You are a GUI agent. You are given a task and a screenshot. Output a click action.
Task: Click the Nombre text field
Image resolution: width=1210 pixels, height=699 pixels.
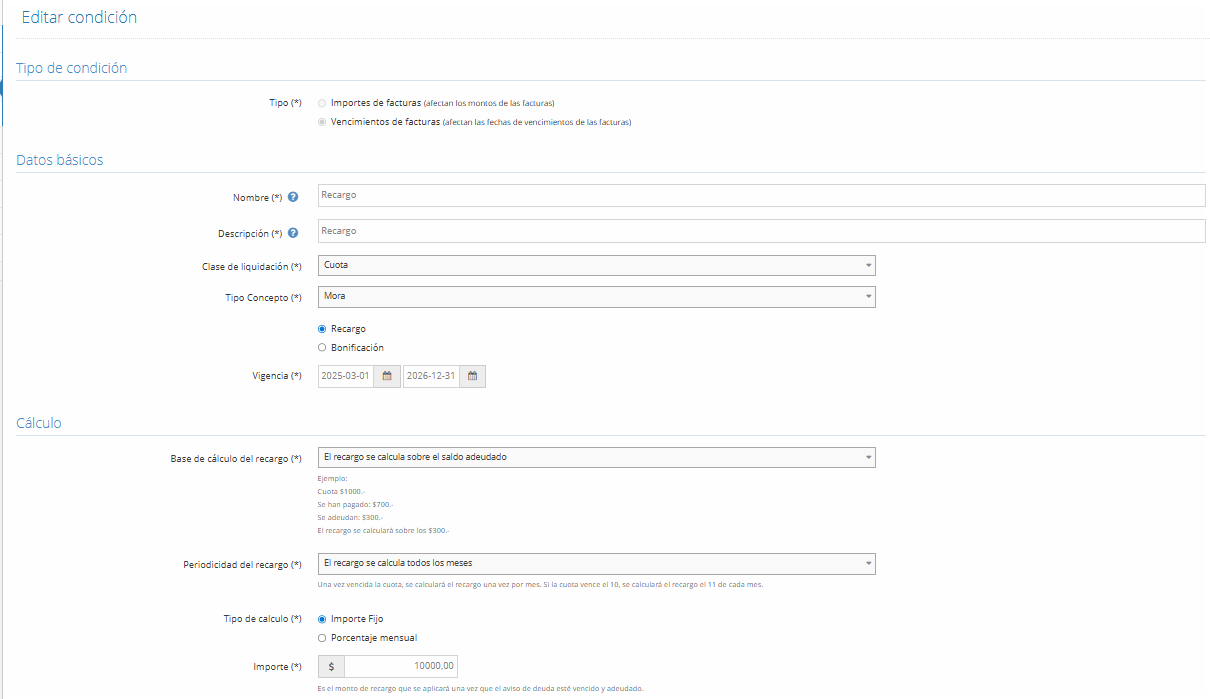point(760,195)
